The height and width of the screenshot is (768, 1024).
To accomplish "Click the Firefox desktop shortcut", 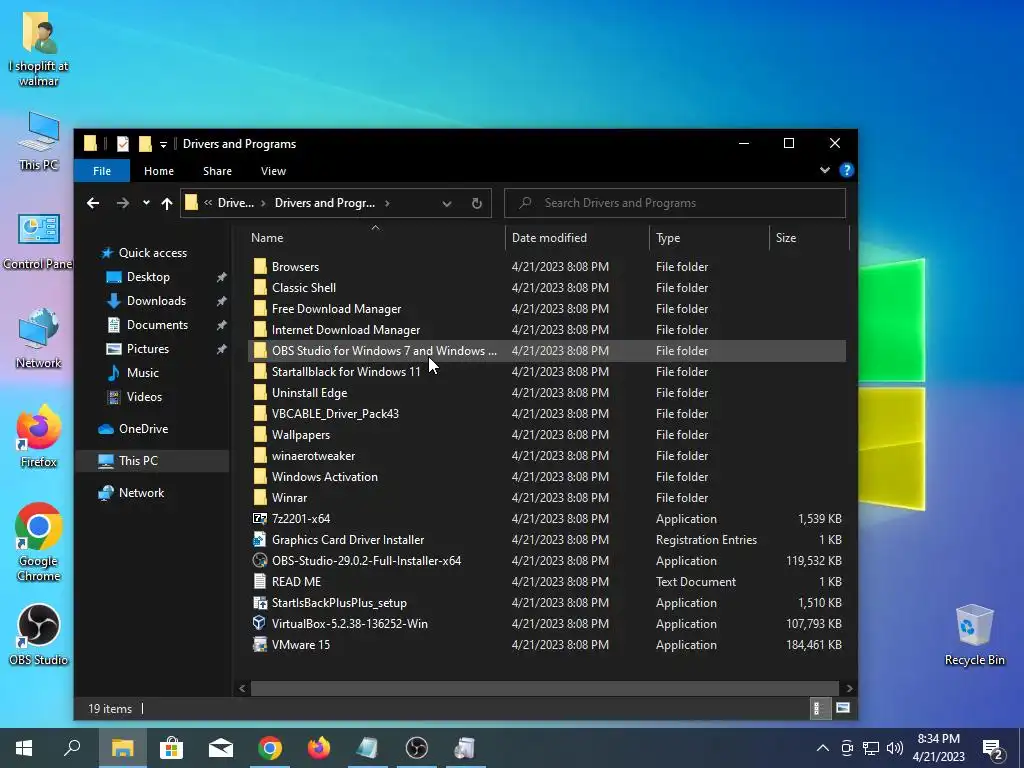I will click(x=39, y=437).
